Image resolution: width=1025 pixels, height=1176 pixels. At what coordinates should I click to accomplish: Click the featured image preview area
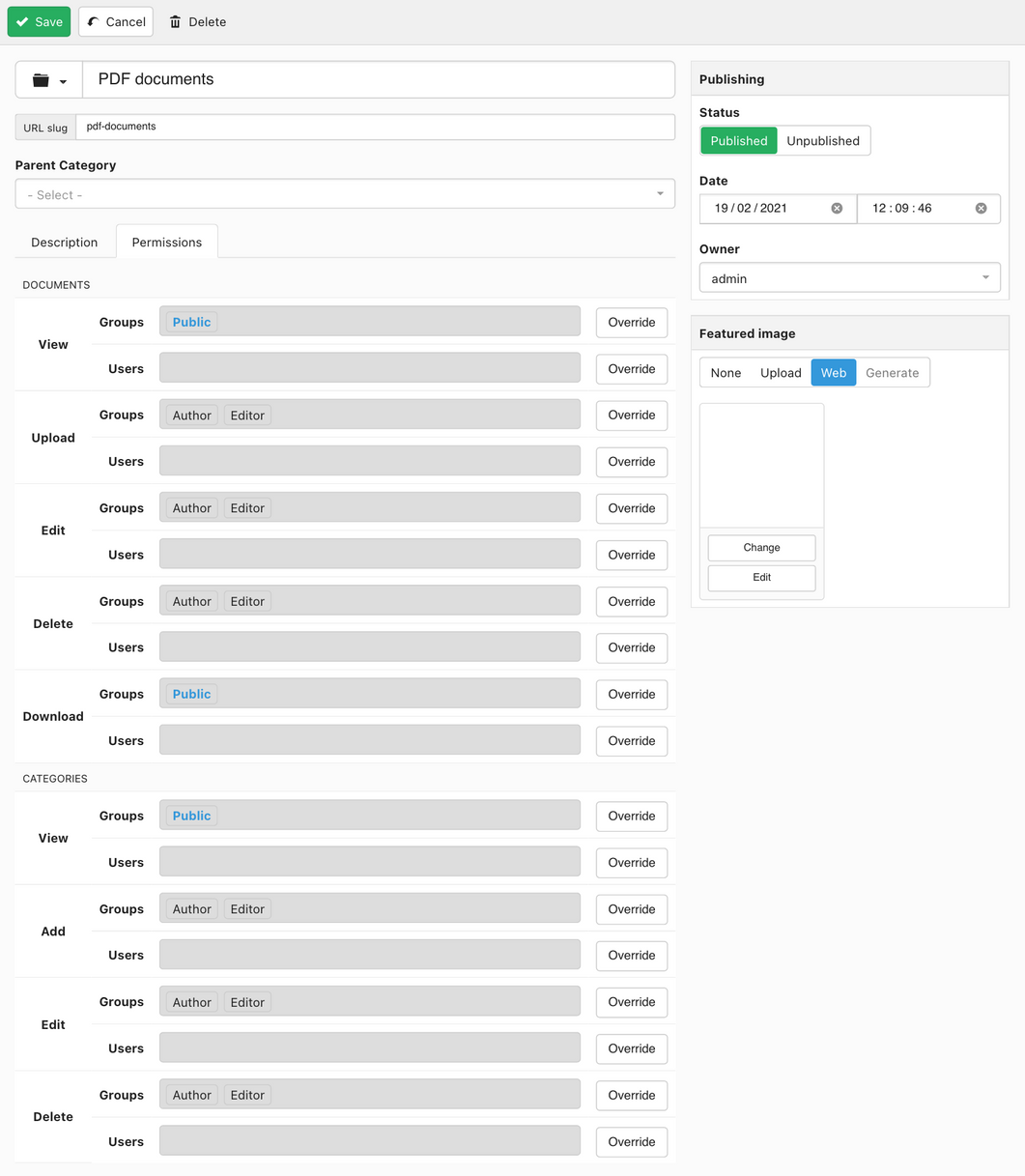point(761,465)
